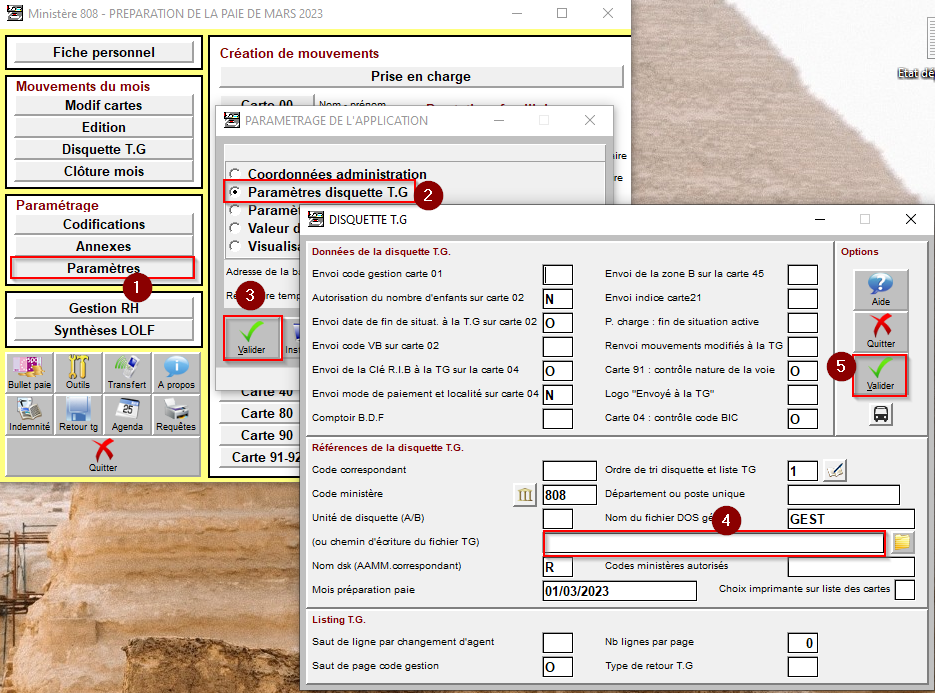The width and height of the screenshot is (935, 693).
Task: Click the bus icon under Valider
Action: point(880,414)
